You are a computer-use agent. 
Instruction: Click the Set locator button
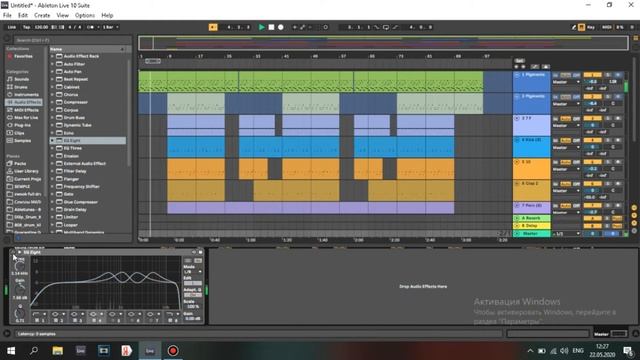tap(519, 61)
